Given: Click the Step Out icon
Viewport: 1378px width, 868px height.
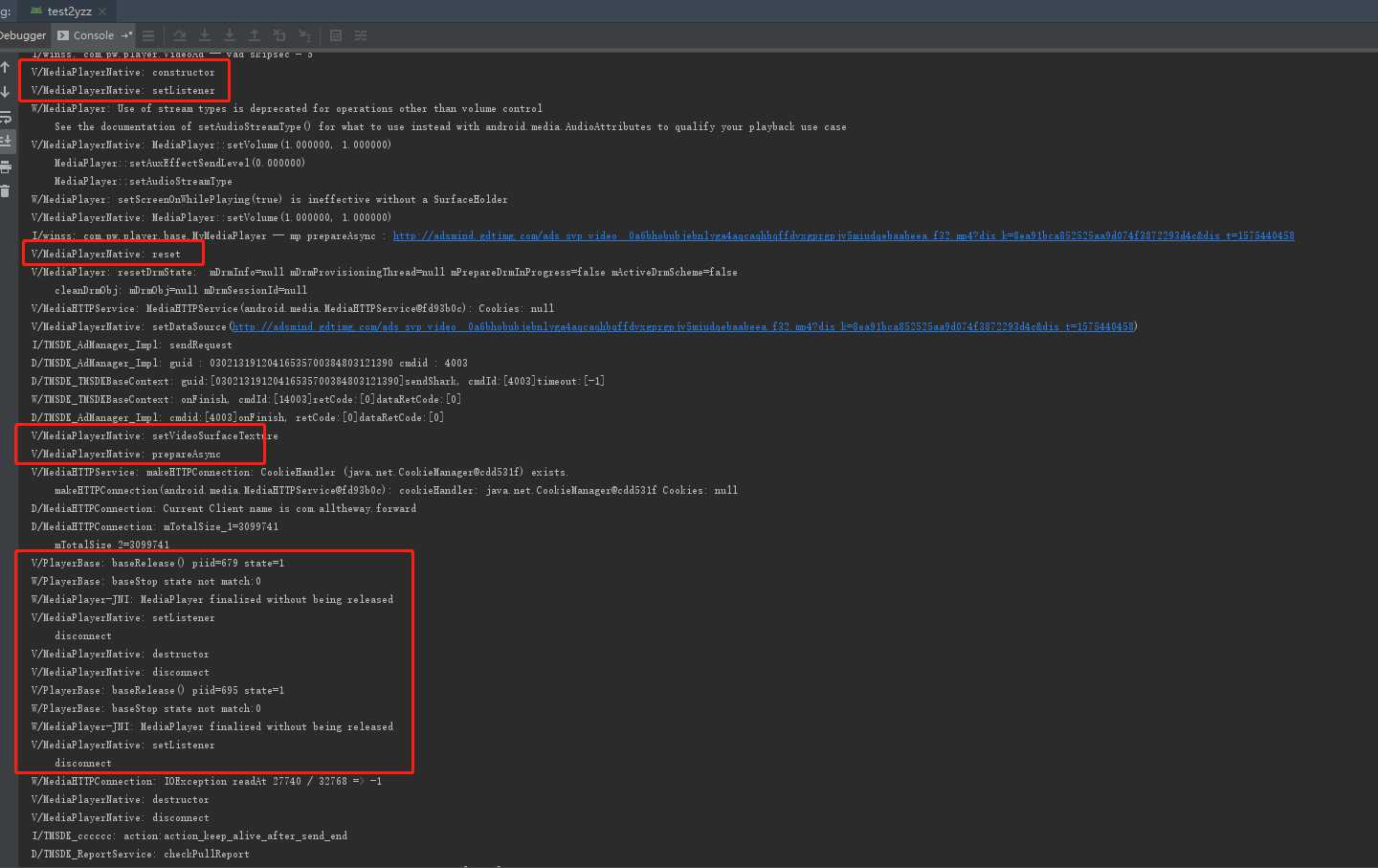Looking at the screenshot, I should pos(255,35).
